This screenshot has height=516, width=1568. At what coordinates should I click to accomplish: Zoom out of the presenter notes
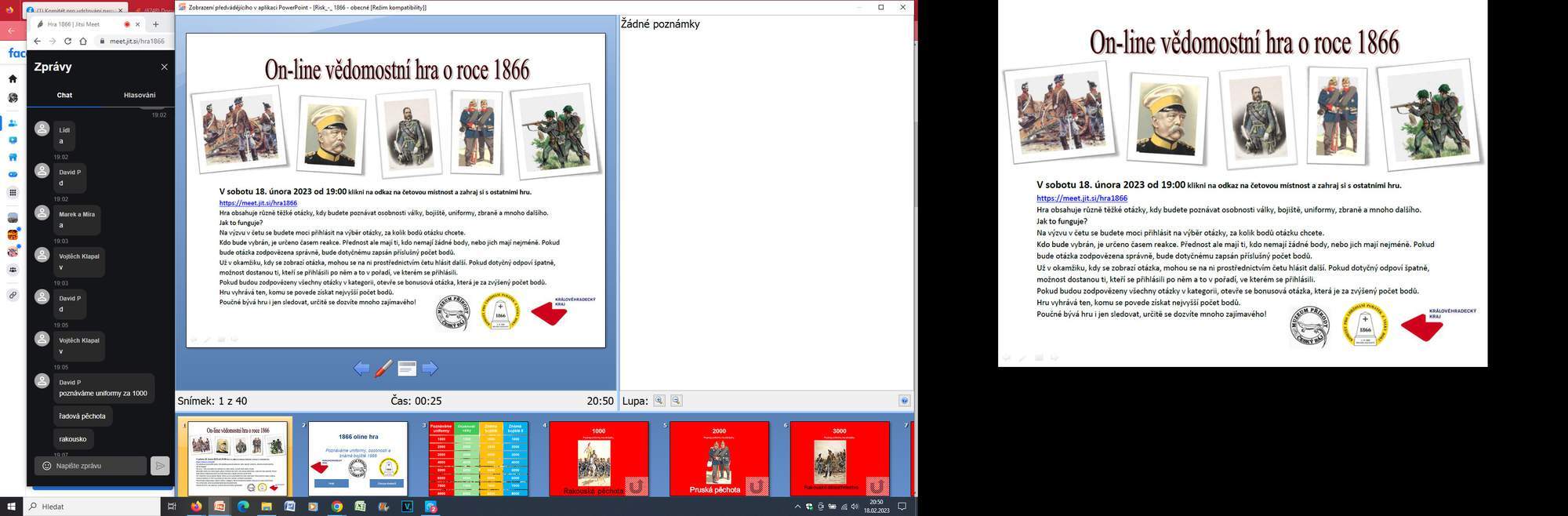pos(677,401)
